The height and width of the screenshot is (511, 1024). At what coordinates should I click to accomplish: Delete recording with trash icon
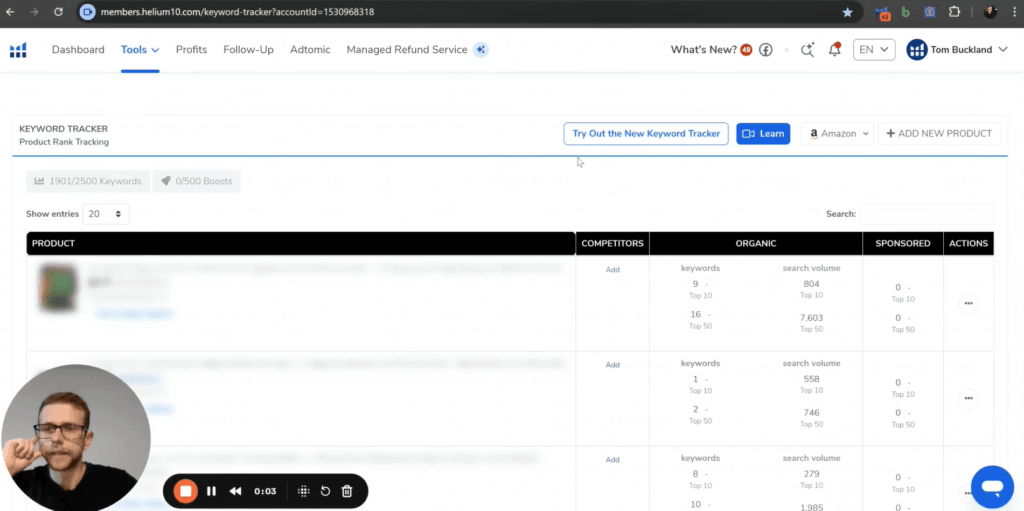pyautogui.click(x=347, y=491)
